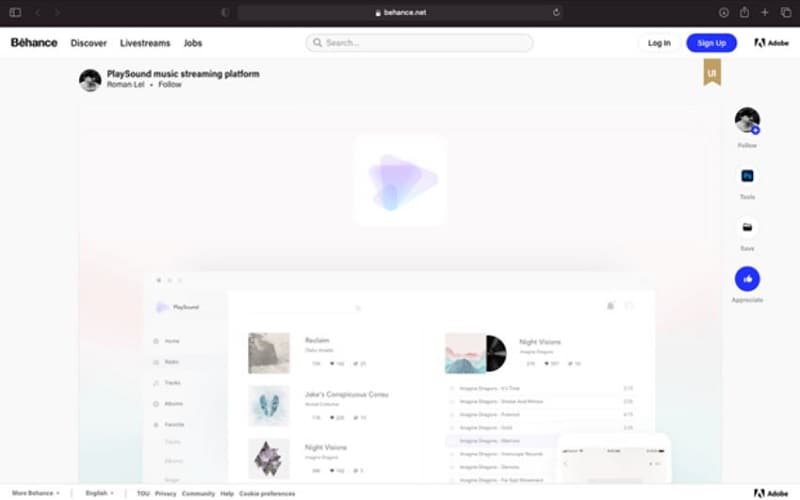
Task: Go forward with Safari forward arrow
Action: pyautogui.click(x=57, y=12)
